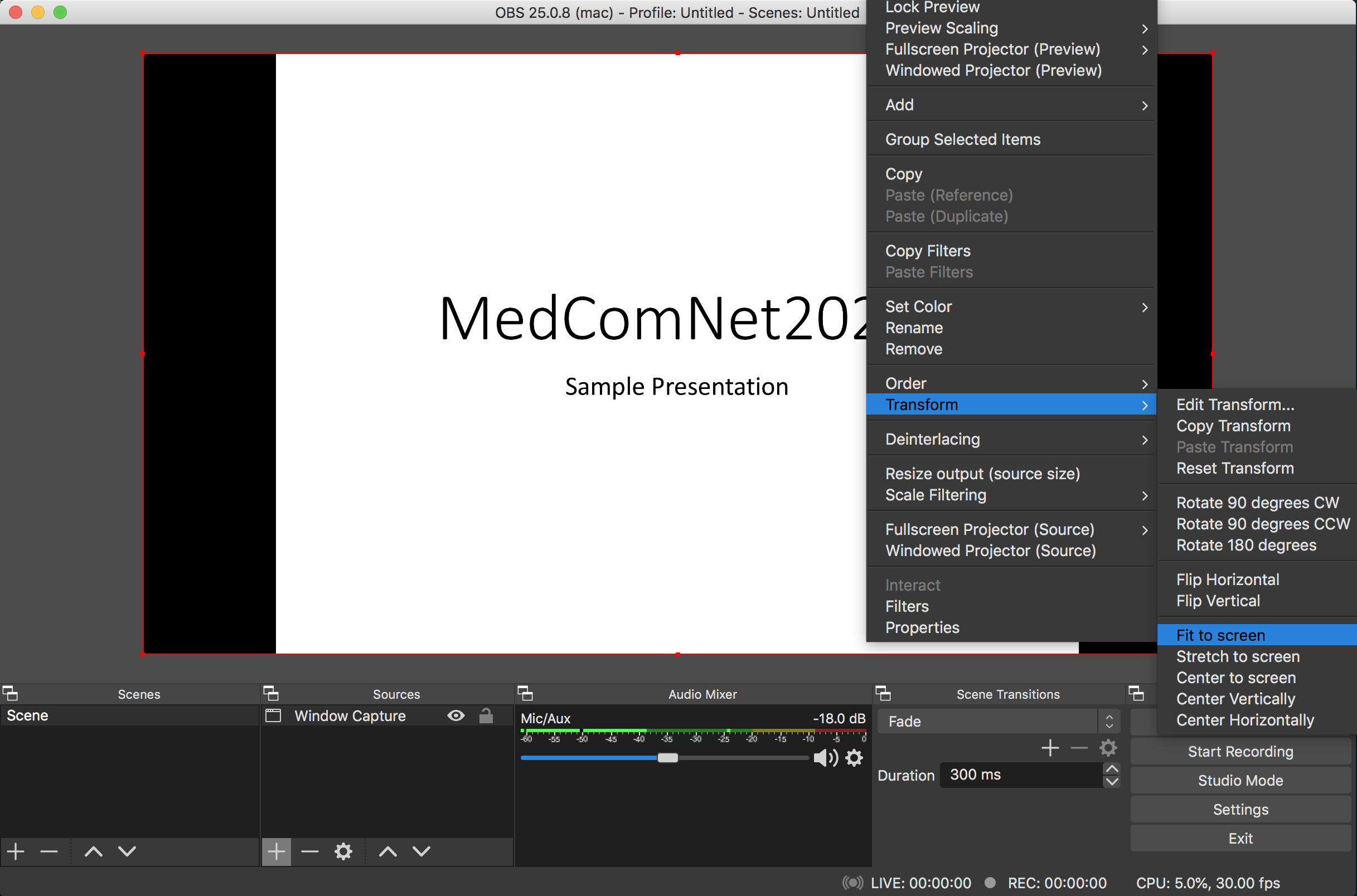
Task: Move scene up in Scenes list
Action: pyautogui.click(x=94, y=851)
